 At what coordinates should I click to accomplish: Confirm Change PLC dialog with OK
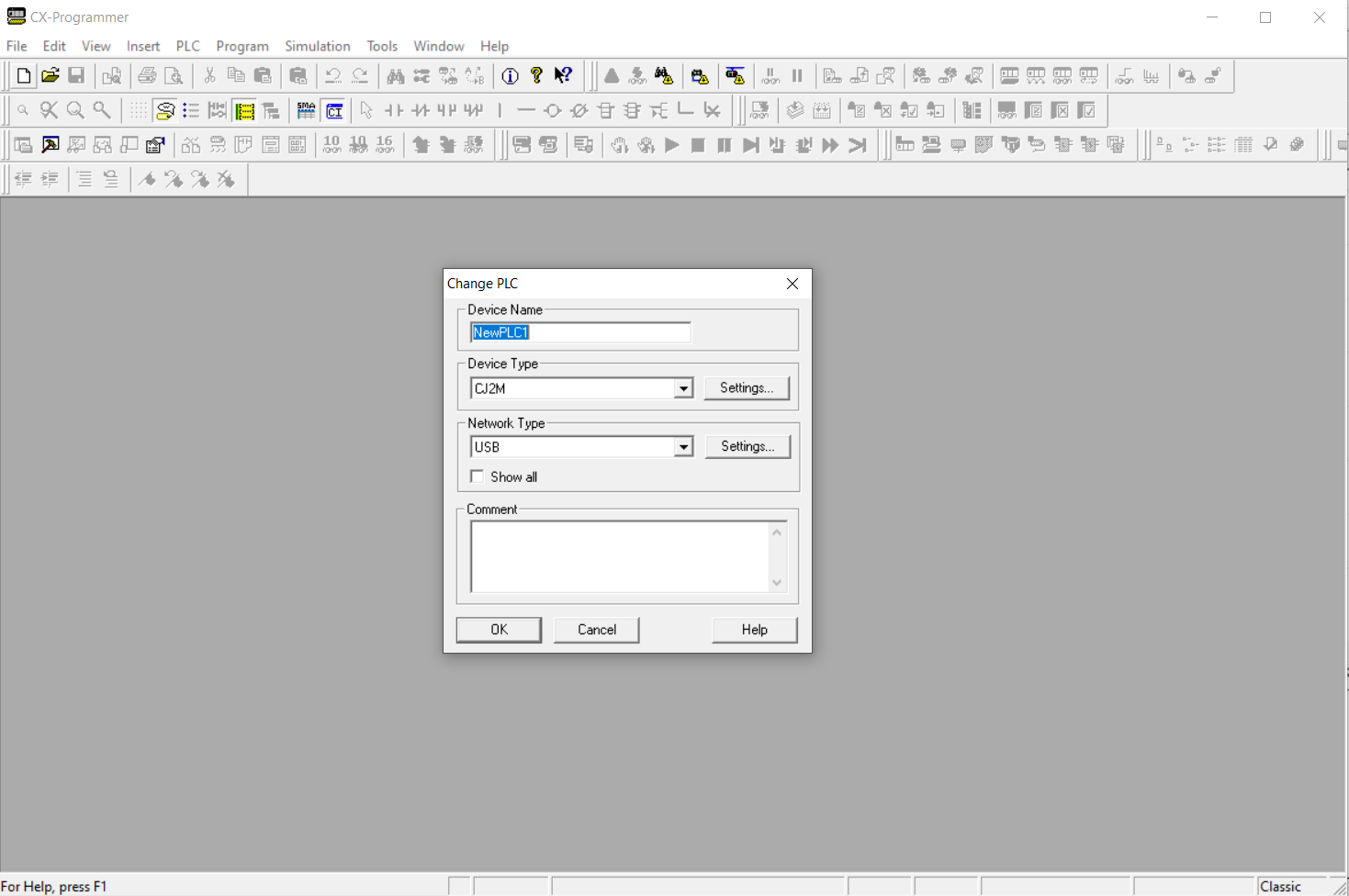pyautogui.click(x=499, y=630)
